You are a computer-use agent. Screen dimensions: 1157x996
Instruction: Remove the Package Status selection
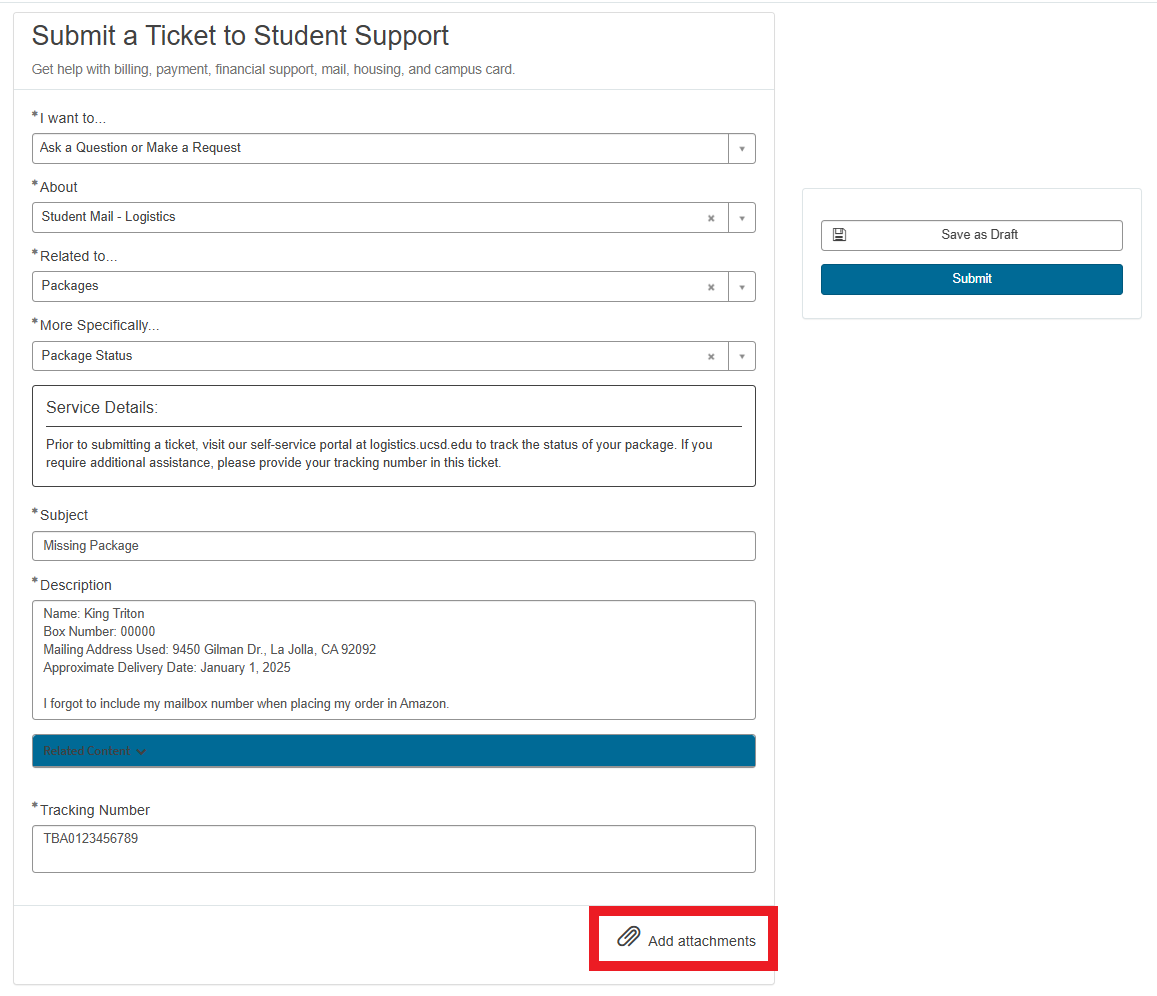(711, 357)
